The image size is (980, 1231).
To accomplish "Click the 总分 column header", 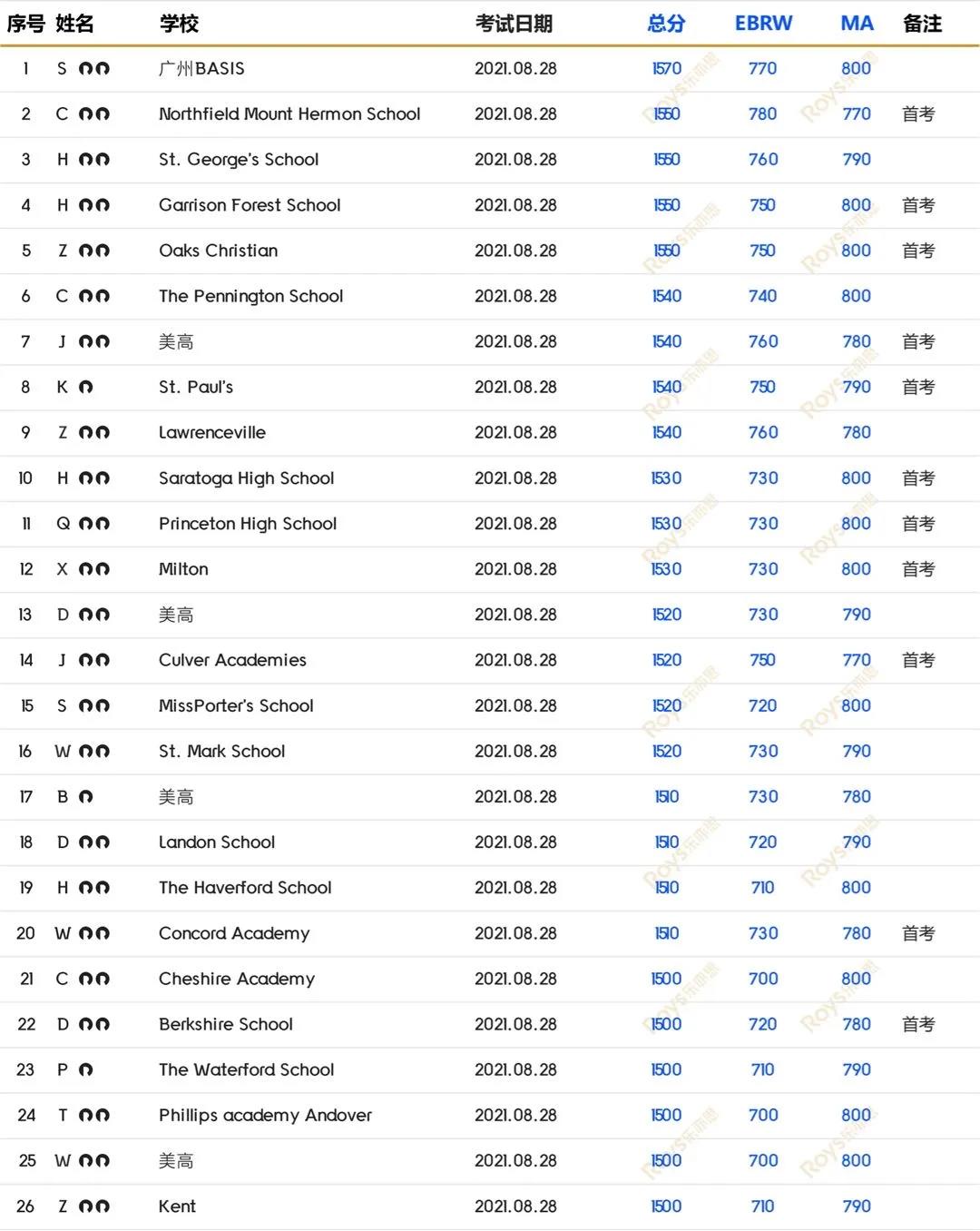I will coord(665,24).
